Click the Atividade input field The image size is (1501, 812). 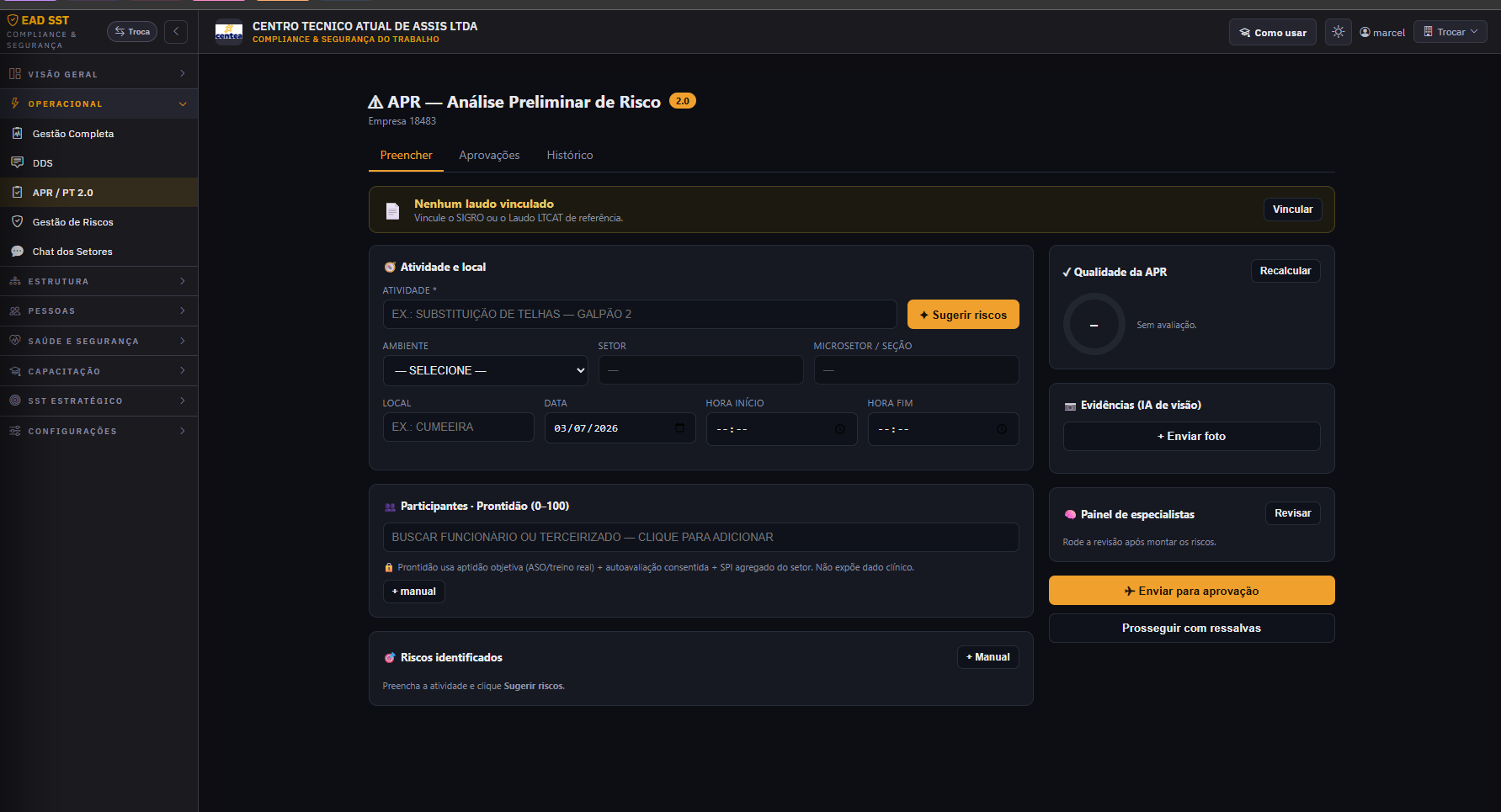pyautogui.click(x=640, y=315)
